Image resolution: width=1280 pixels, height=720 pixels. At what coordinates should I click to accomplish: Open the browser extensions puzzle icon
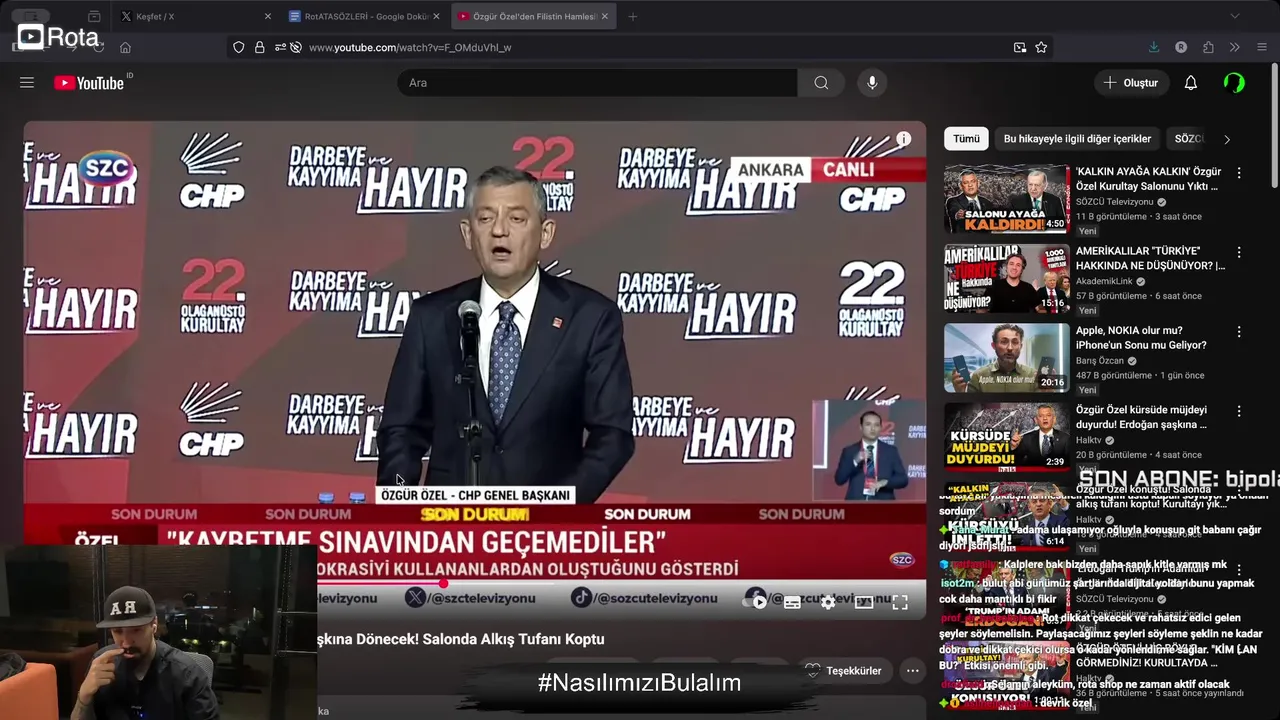[x=1208, y=47]
